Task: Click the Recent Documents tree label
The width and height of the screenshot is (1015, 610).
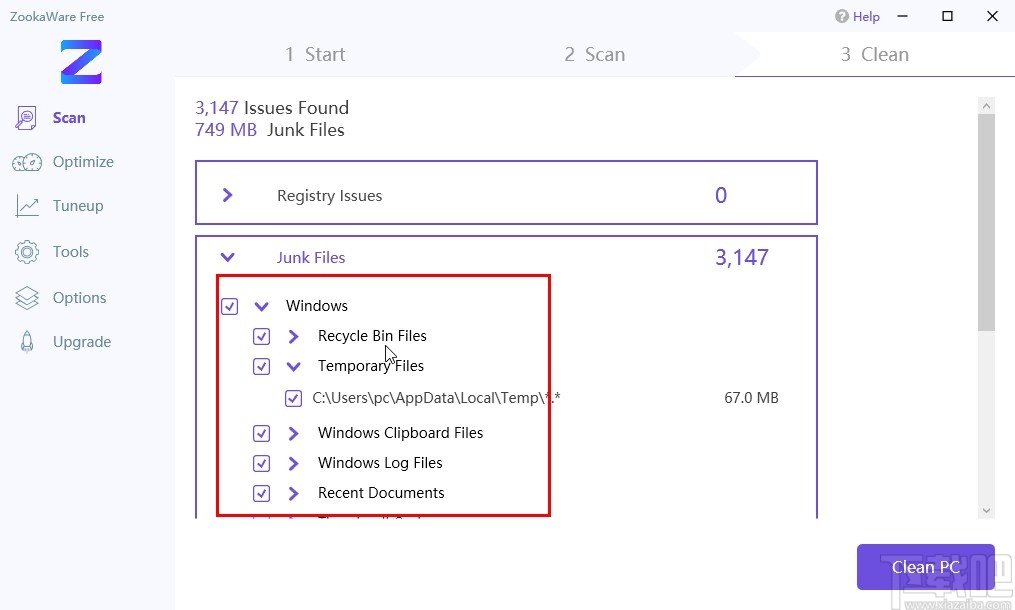Action: pyautogui.click(x=381, y=493)
